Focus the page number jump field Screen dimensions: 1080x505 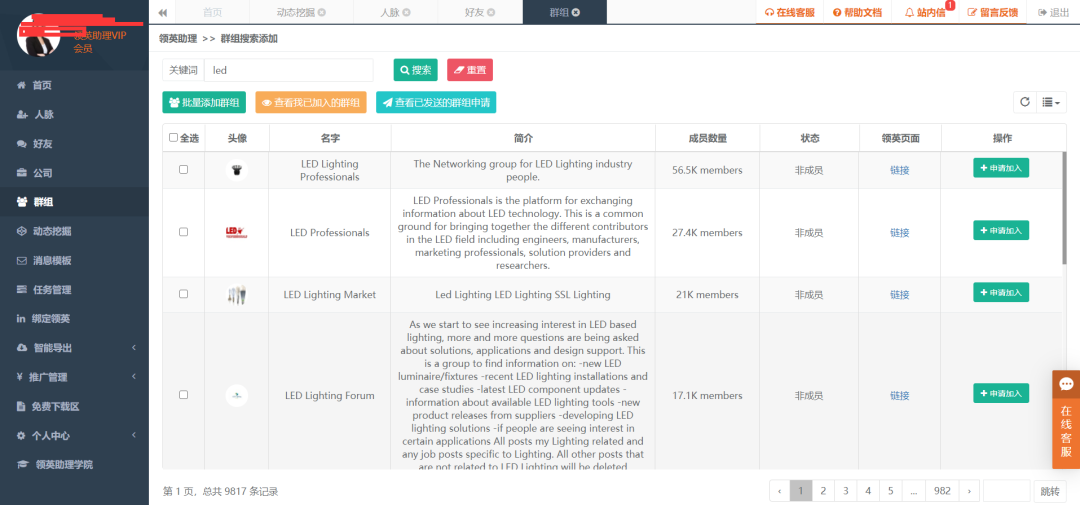point(1007,491)
